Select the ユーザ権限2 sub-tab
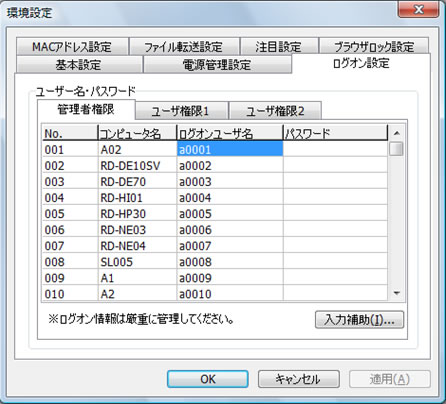Image resolution: width=446 pixels, height=404 pixels. click(x=275, y=111)
